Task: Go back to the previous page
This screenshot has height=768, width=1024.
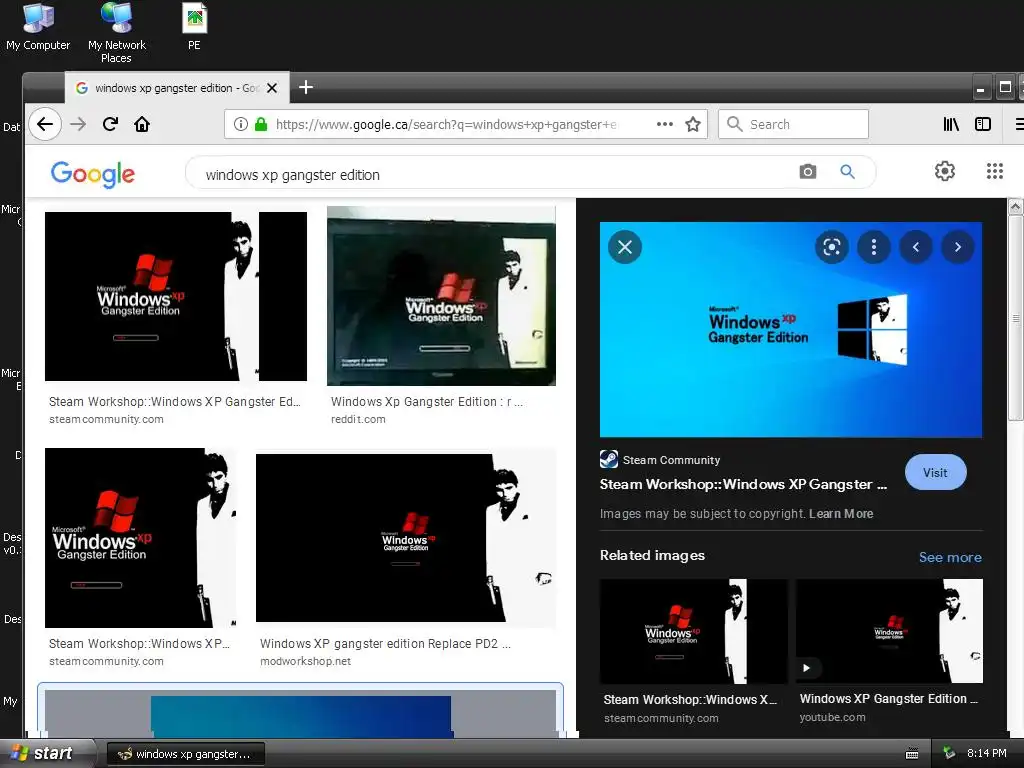Action: tap(44, 124)
